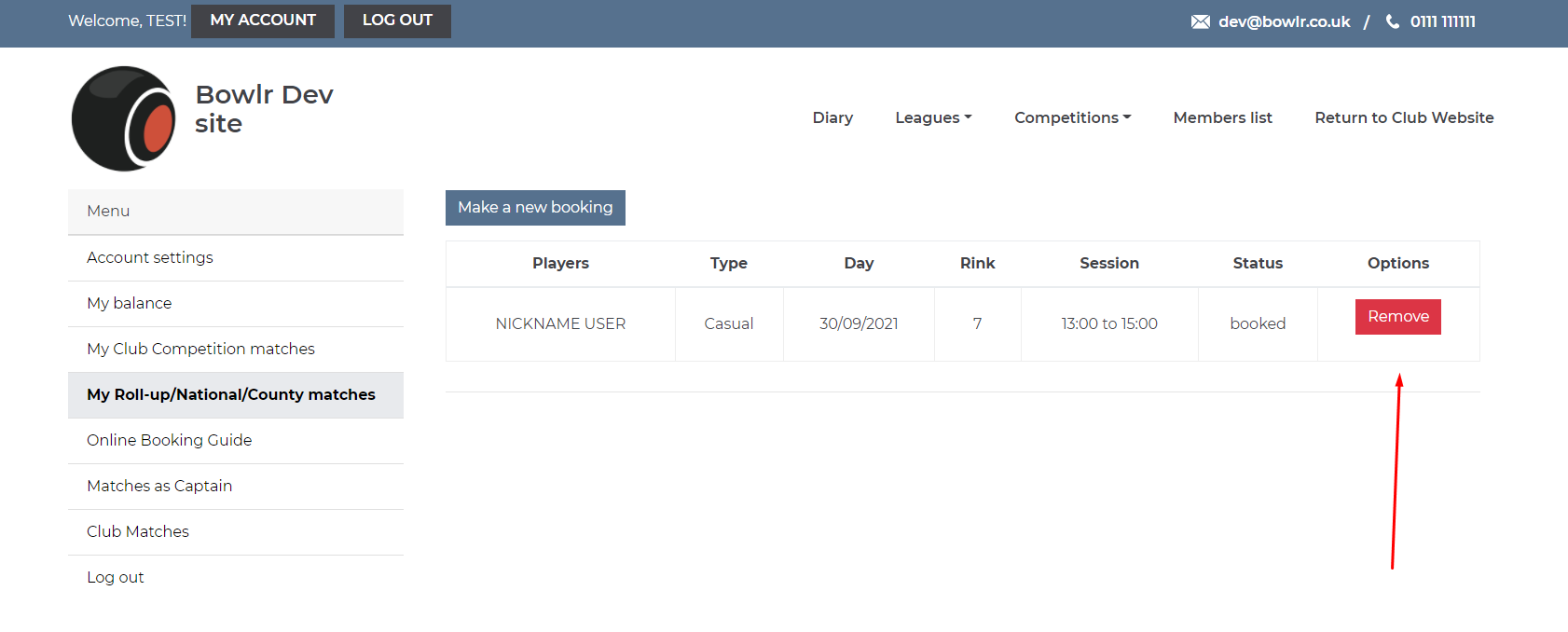Open the Diary page
Screen dimensions: 1568x632
[x=832, y=117]
